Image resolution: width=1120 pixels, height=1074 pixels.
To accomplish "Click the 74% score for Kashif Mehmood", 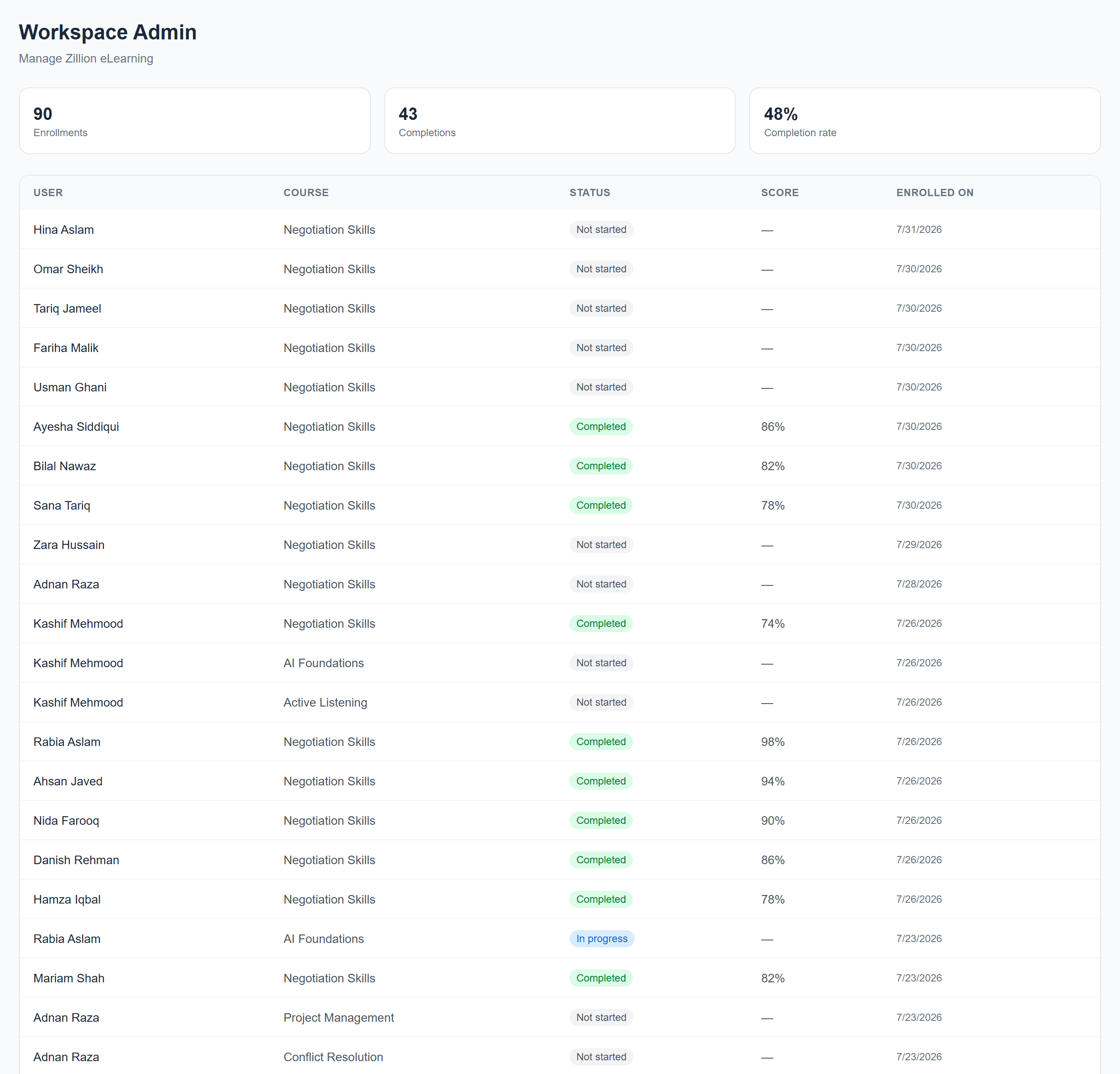I will [x=773, y=624].
